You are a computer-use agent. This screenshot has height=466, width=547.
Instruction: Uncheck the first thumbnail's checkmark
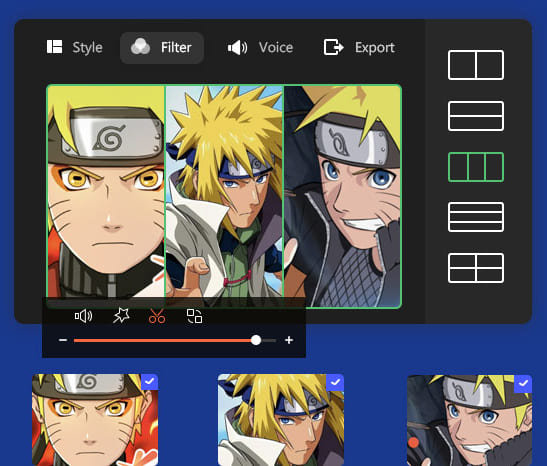[150, 382]
